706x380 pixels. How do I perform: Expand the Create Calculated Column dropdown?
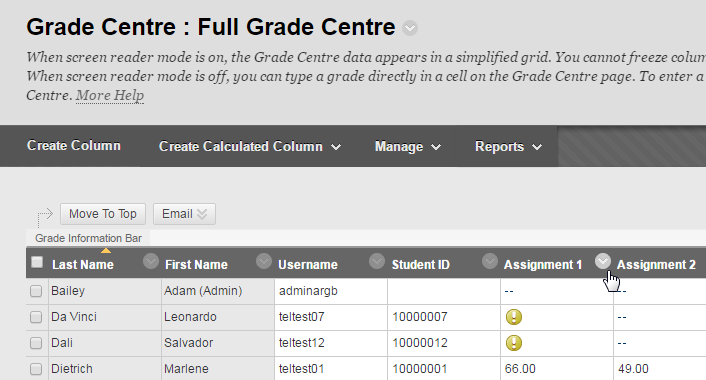[250, 146]
